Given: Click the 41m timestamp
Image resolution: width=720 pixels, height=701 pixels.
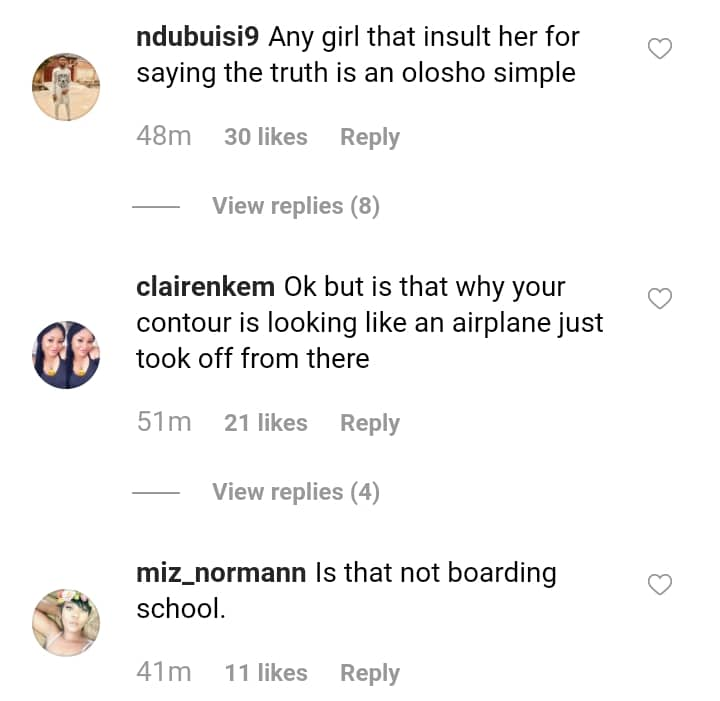Looking at the screenshot, I should point(163,673).
